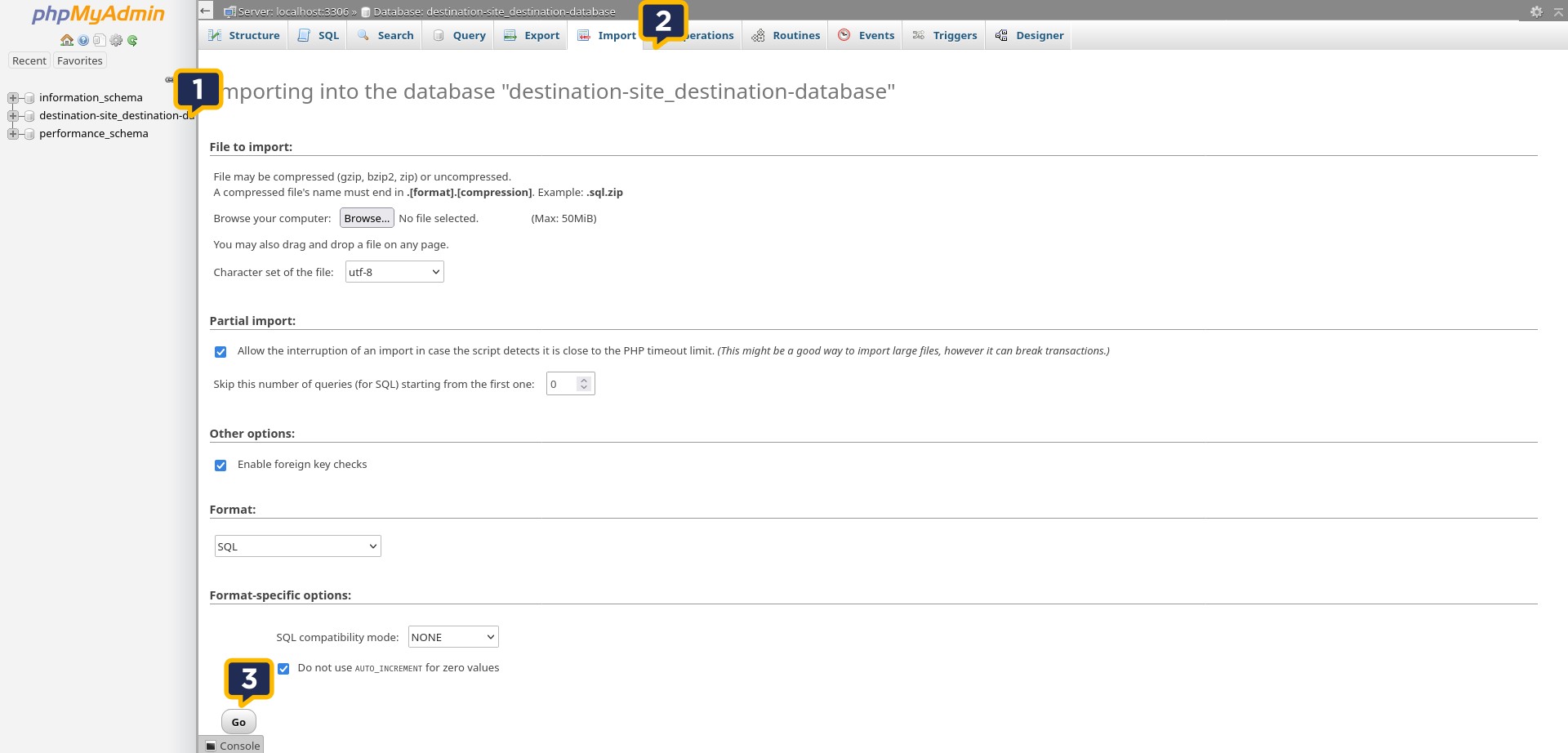Screen dimensions: 1568x753
Task: Open navigation panel settings gear icon
Action: coord(116,40)
